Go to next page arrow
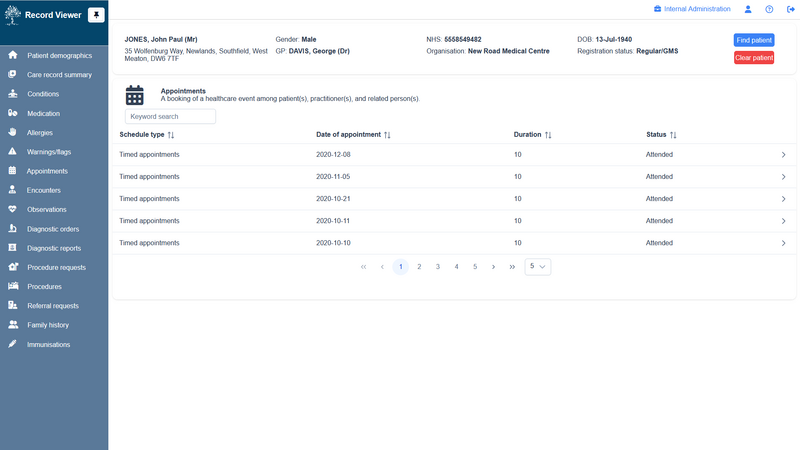The width and height of the screenshot is (800, 450). click(x=493, y=267)
